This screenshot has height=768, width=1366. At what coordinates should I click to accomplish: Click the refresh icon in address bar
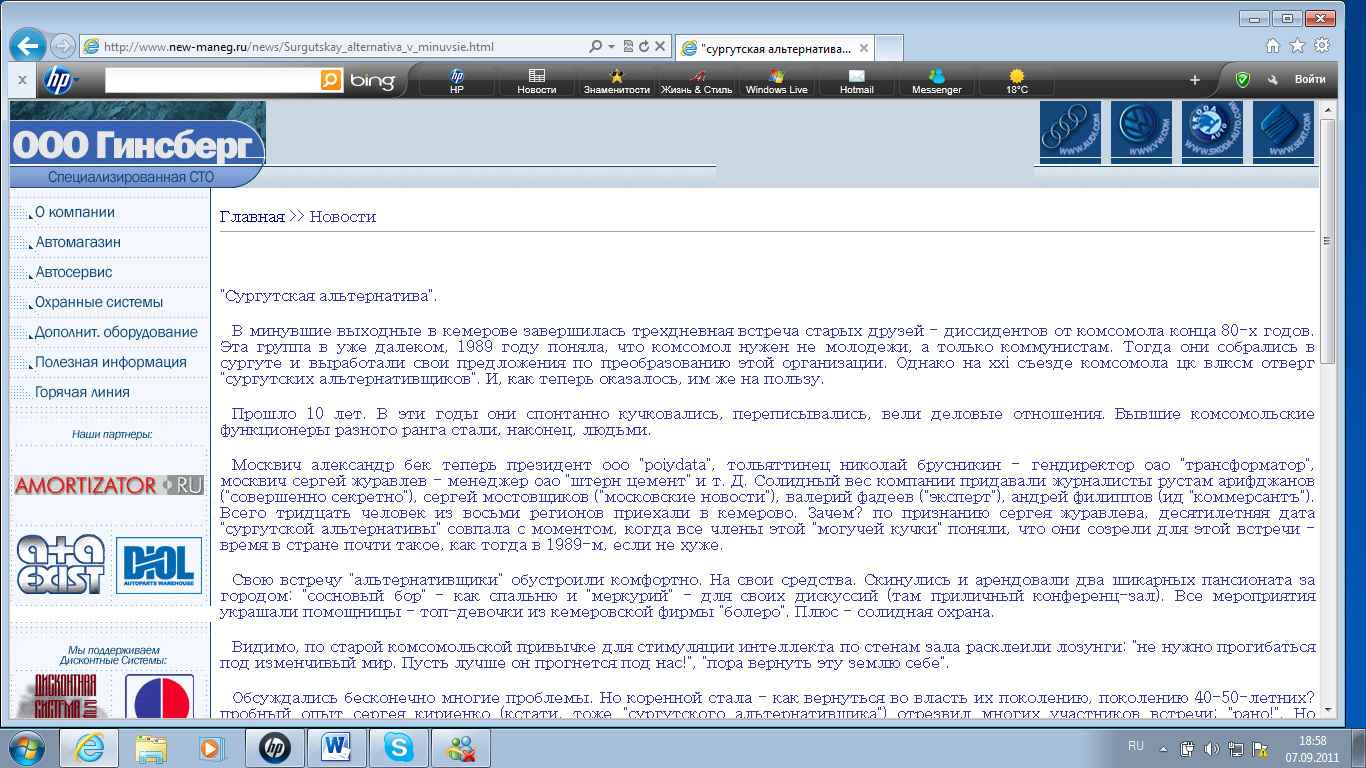[x=644, y=46]
